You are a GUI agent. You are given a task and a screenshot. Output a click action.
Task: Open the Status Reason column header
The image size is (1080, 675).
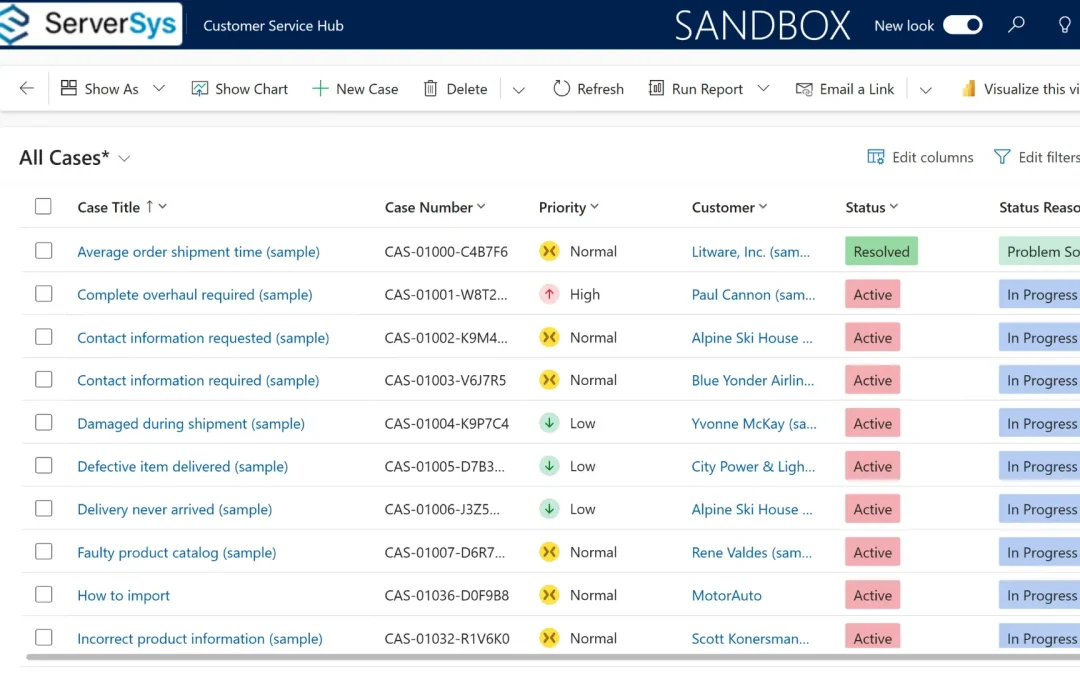coord(1039,207)
